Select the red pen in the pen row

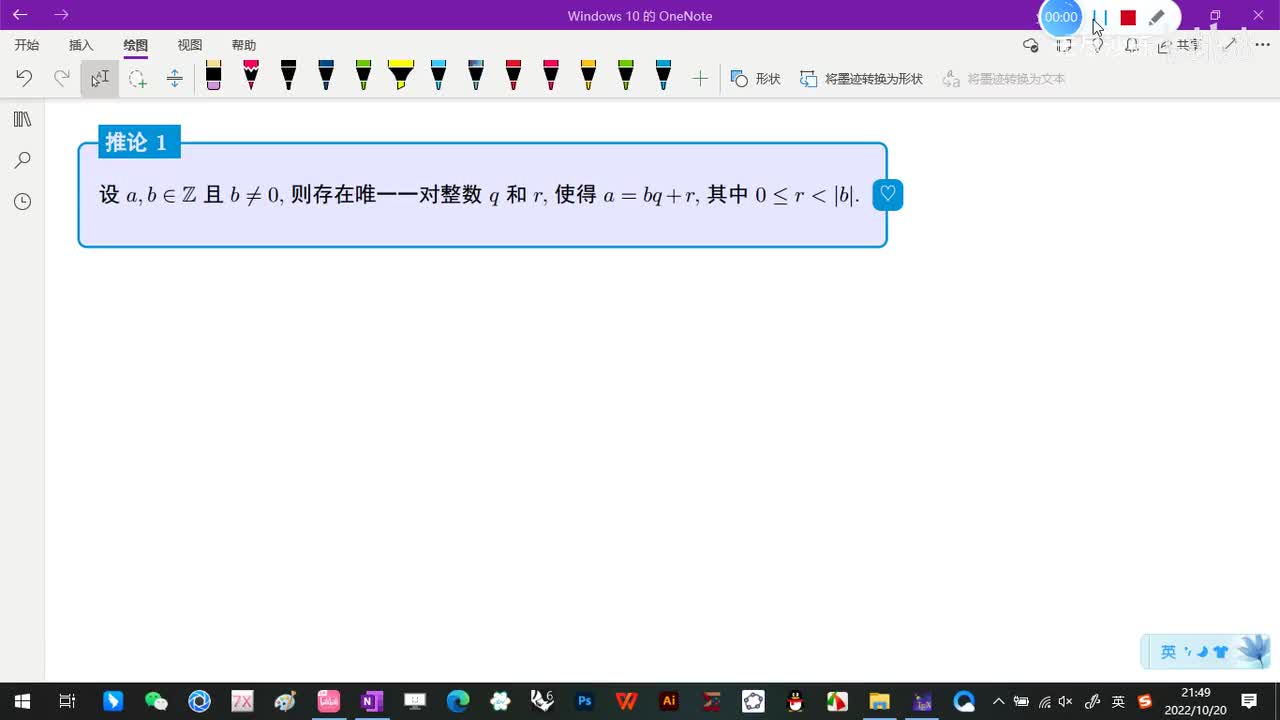click(513, 76)
